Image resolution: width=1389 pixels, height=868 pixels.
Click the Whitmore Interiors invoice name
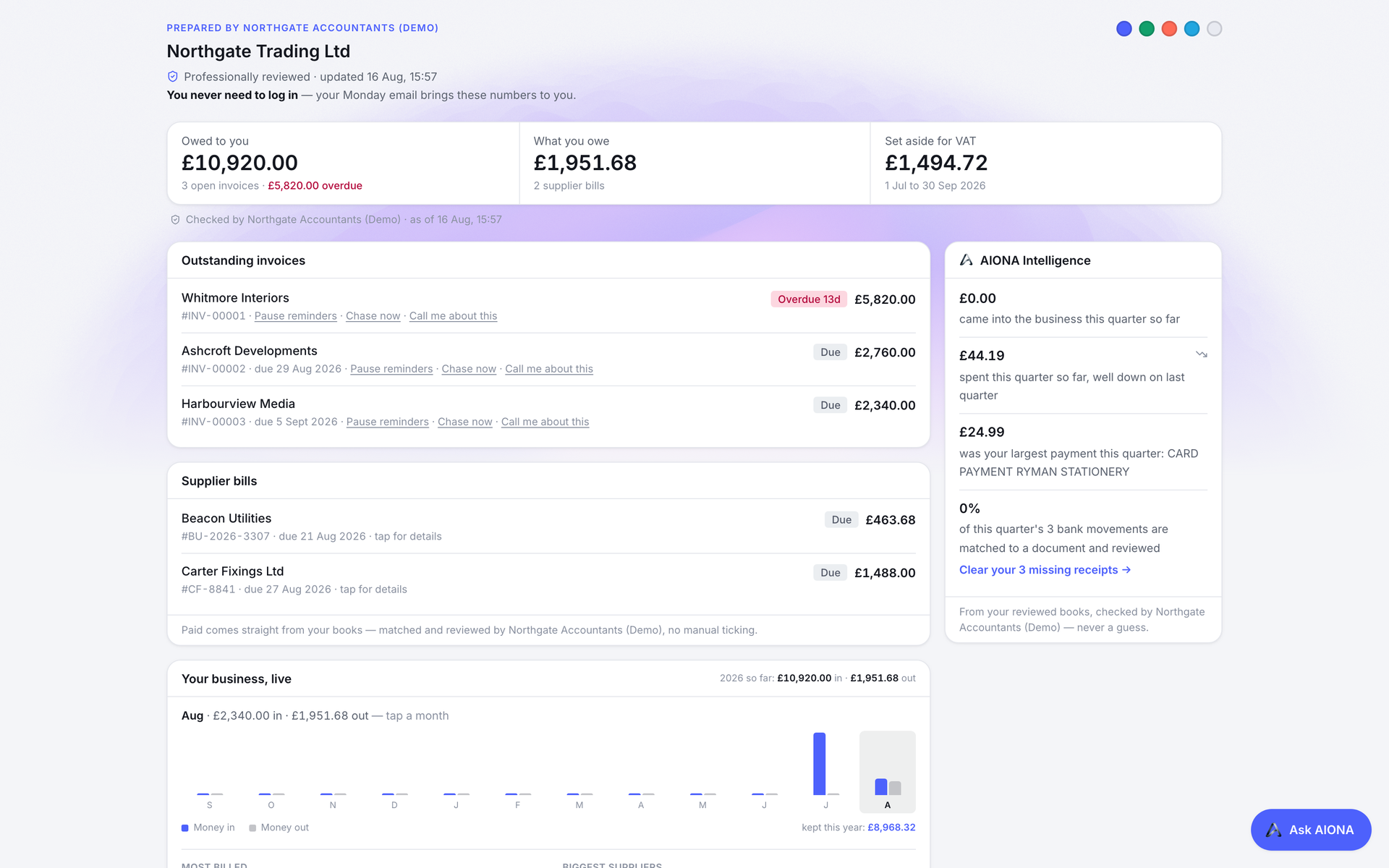(235, 298)
